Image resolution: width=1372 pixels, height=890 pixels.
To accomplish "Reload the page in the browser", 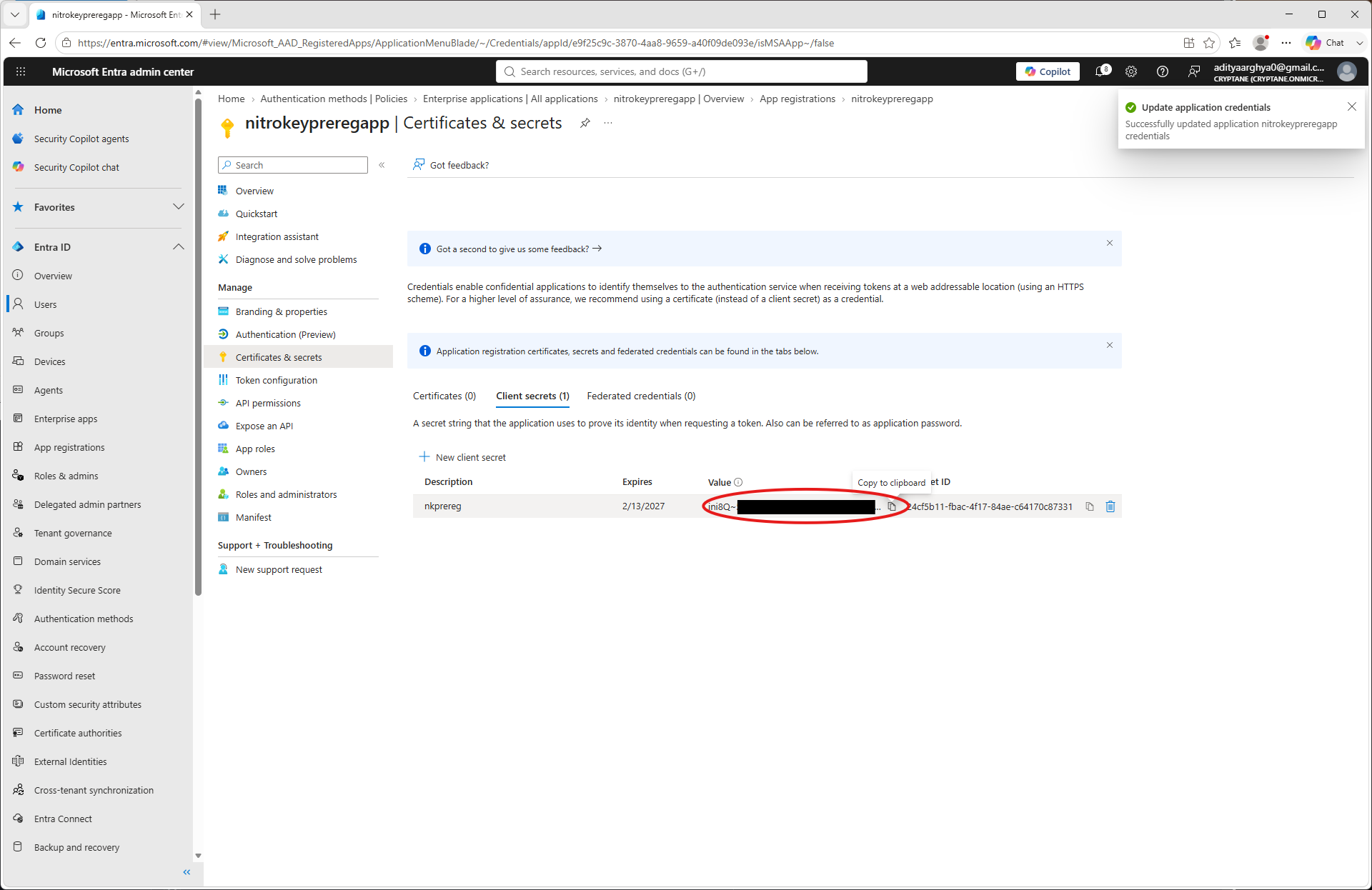I will coord(41,43).
